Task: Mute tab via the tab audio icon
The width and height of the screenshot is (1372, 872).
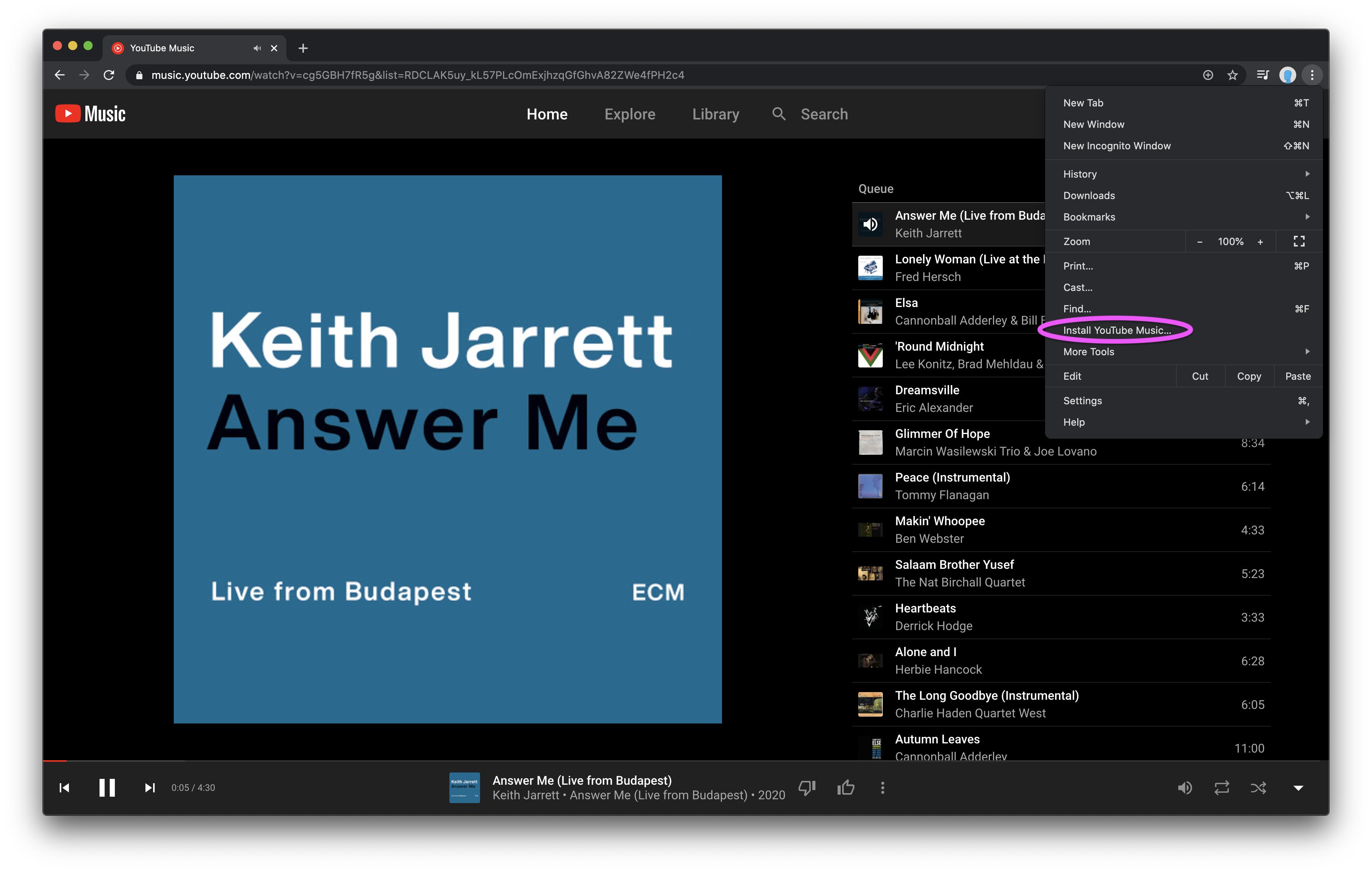Action: (x=257, y=48)
